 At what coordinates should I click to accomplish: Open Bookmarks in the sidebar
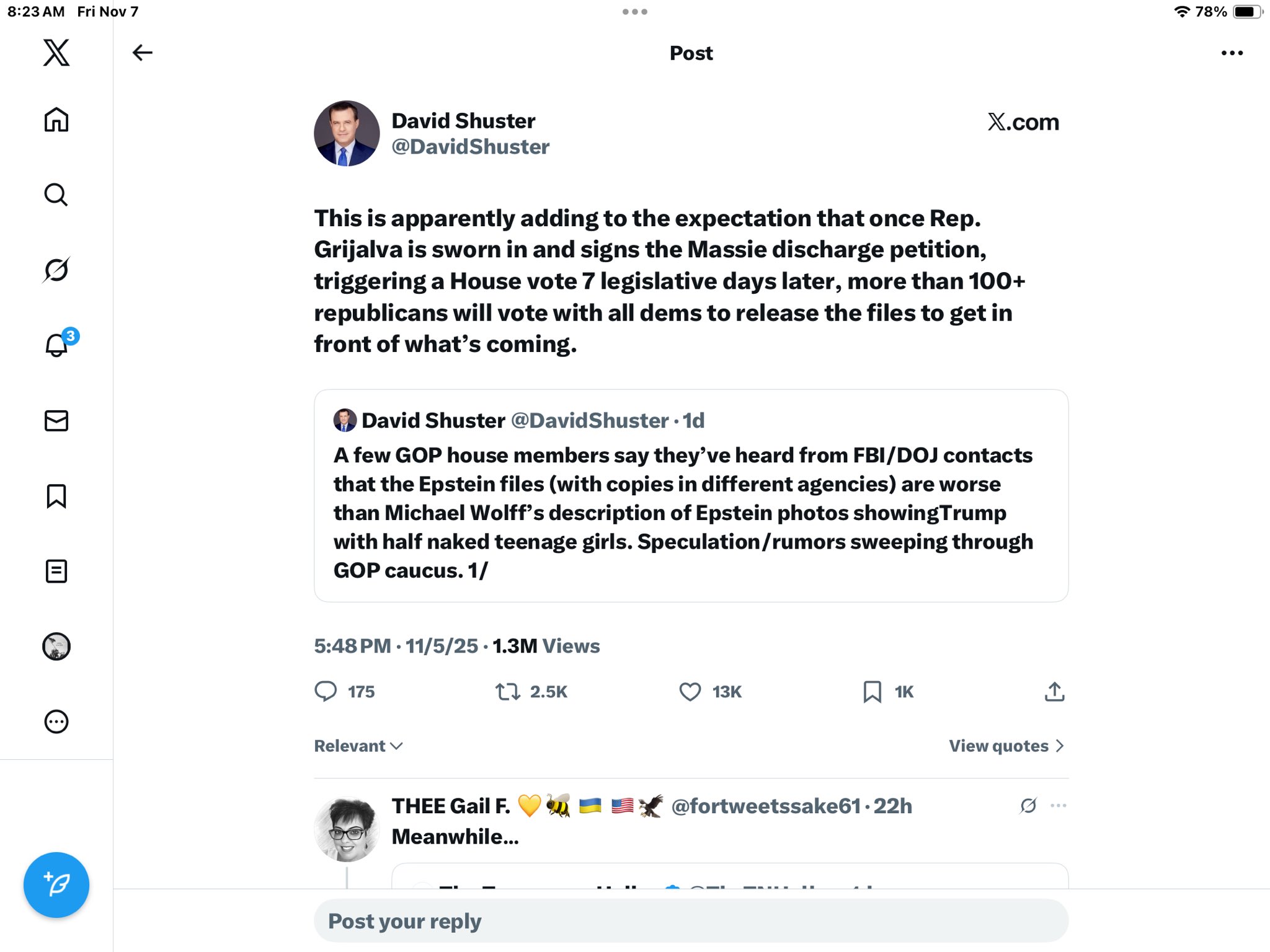(x=56, y=496)
